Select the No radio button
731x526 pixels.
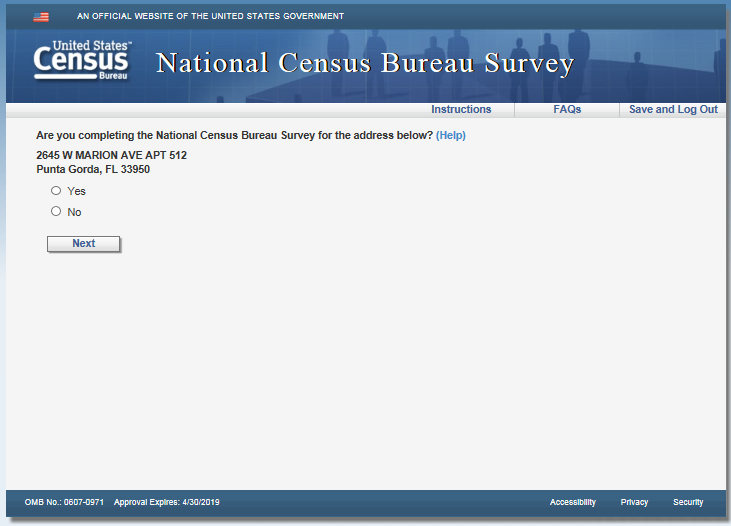coord(56,211)
